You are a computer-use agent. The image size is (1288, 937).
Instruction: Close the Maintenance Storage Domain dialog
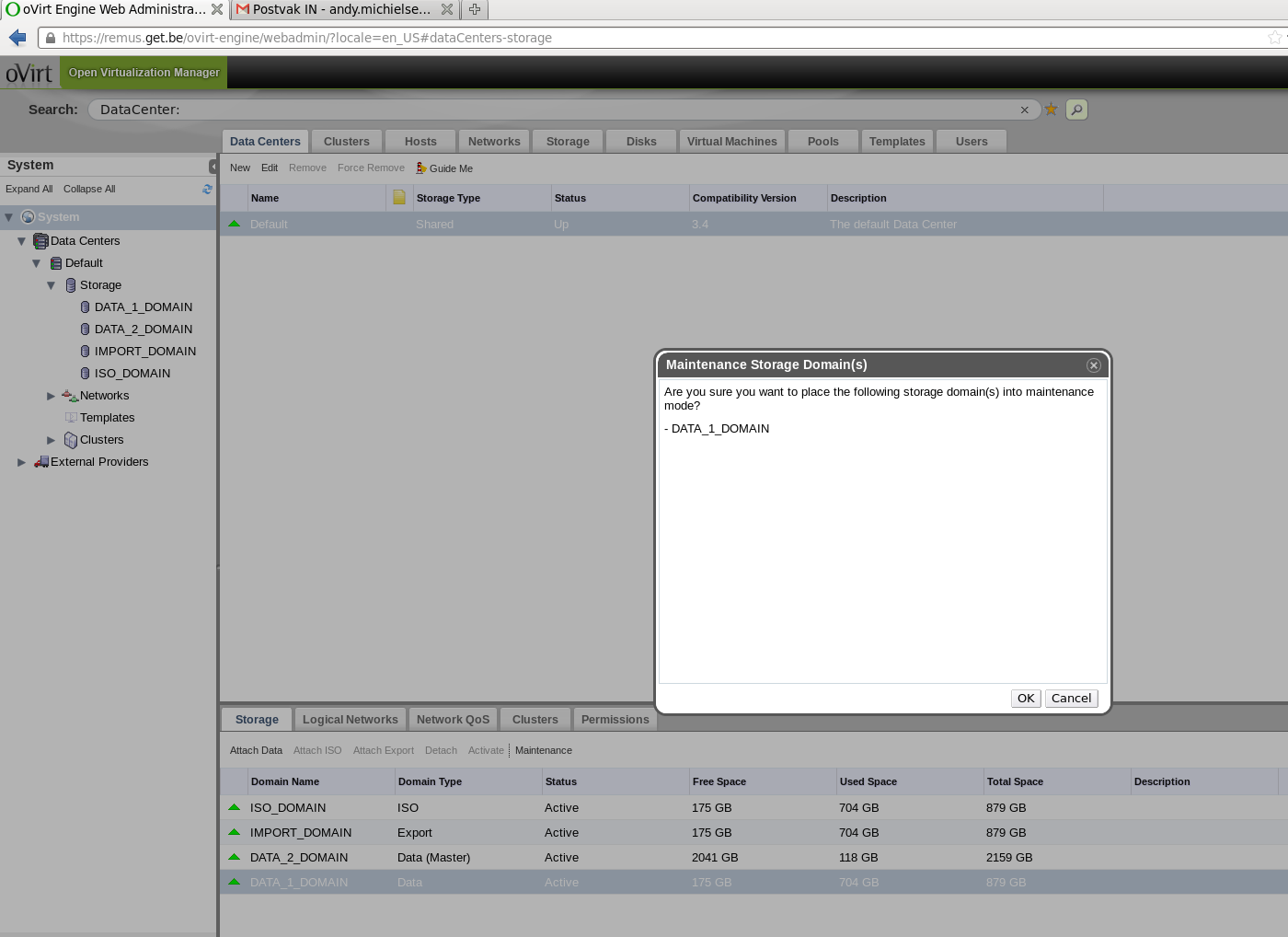(1093, 365)
